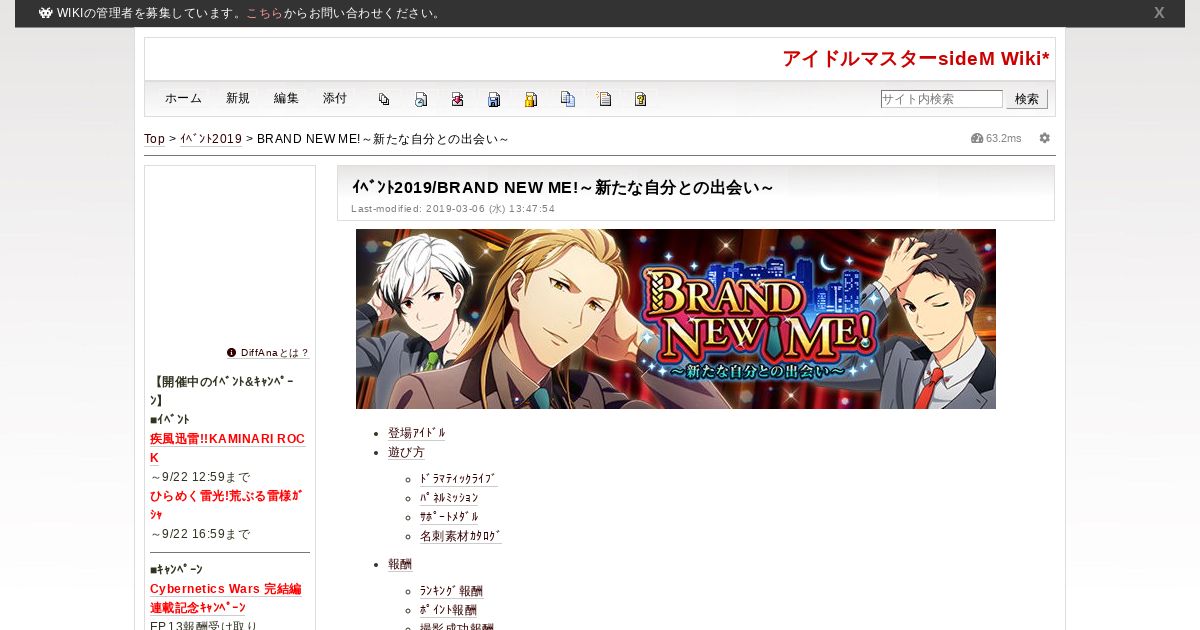Go to アイドルマスターsideM Wiki* title link
The image size is (1200, 630).
tap(916, 59)
